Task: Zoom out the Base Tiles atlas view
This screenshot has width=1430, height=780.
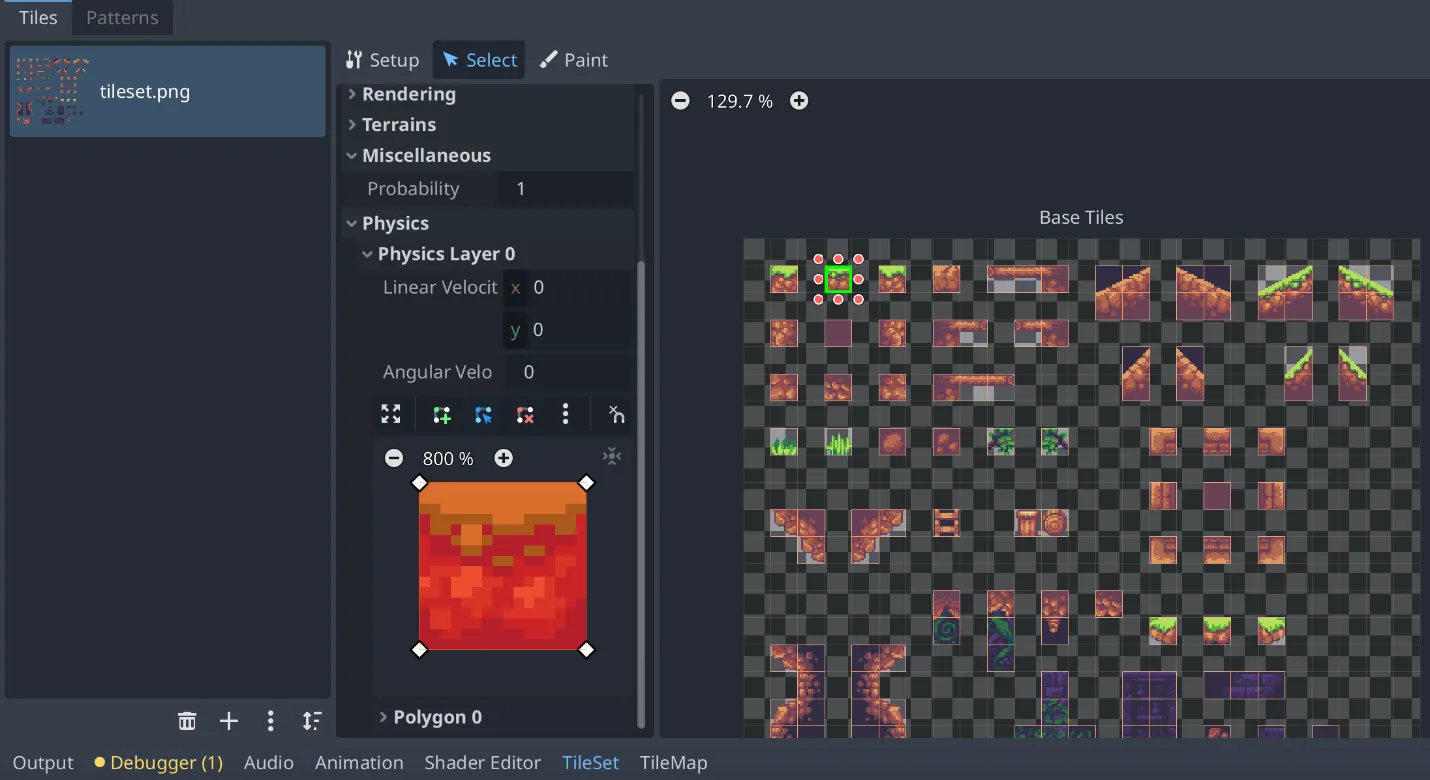Action: (680, 101)
